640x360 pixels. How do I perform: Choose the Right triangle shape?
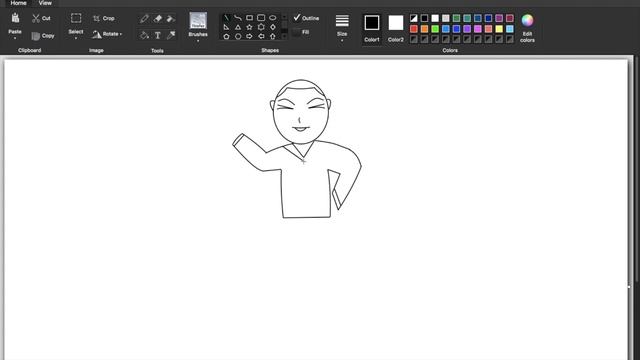pyautogui.click(x=227, y=27)
